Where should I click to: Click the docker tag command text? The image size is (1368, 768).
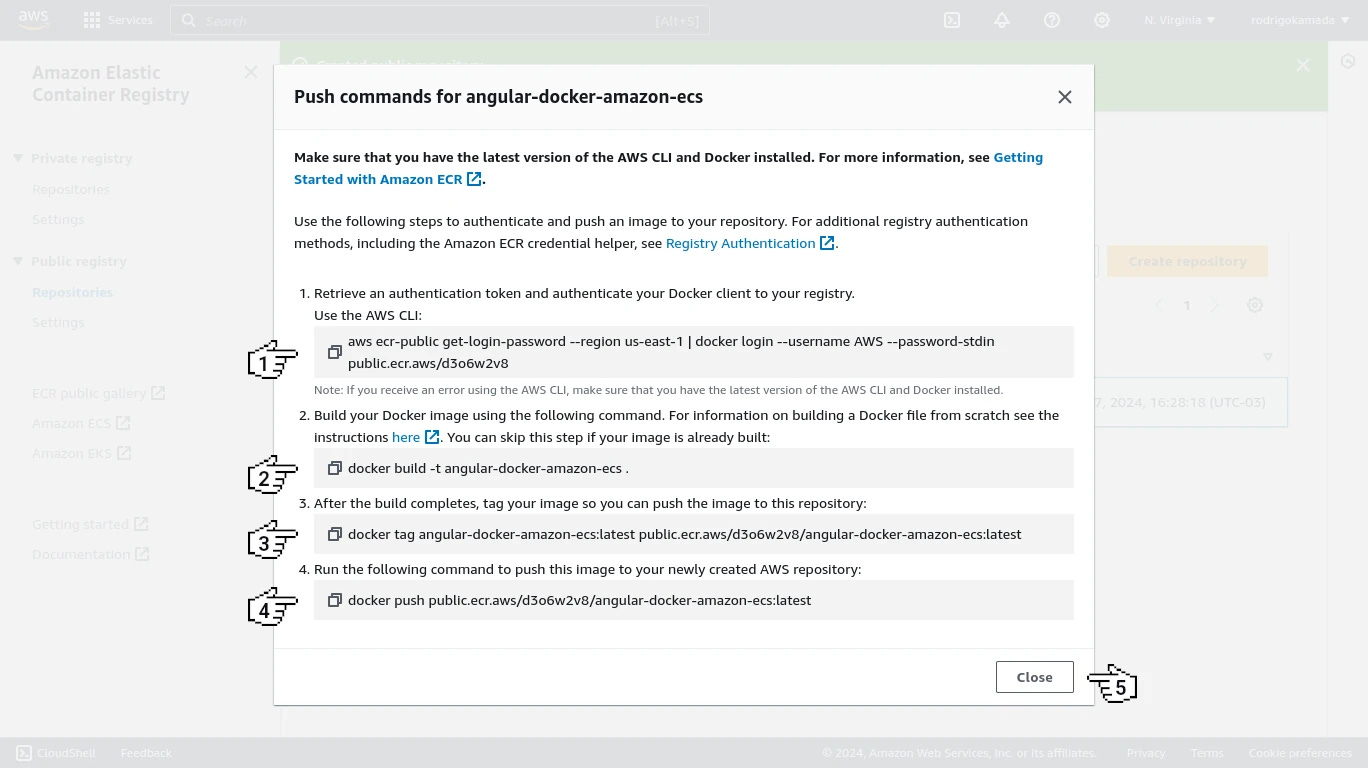click(685, 534)
